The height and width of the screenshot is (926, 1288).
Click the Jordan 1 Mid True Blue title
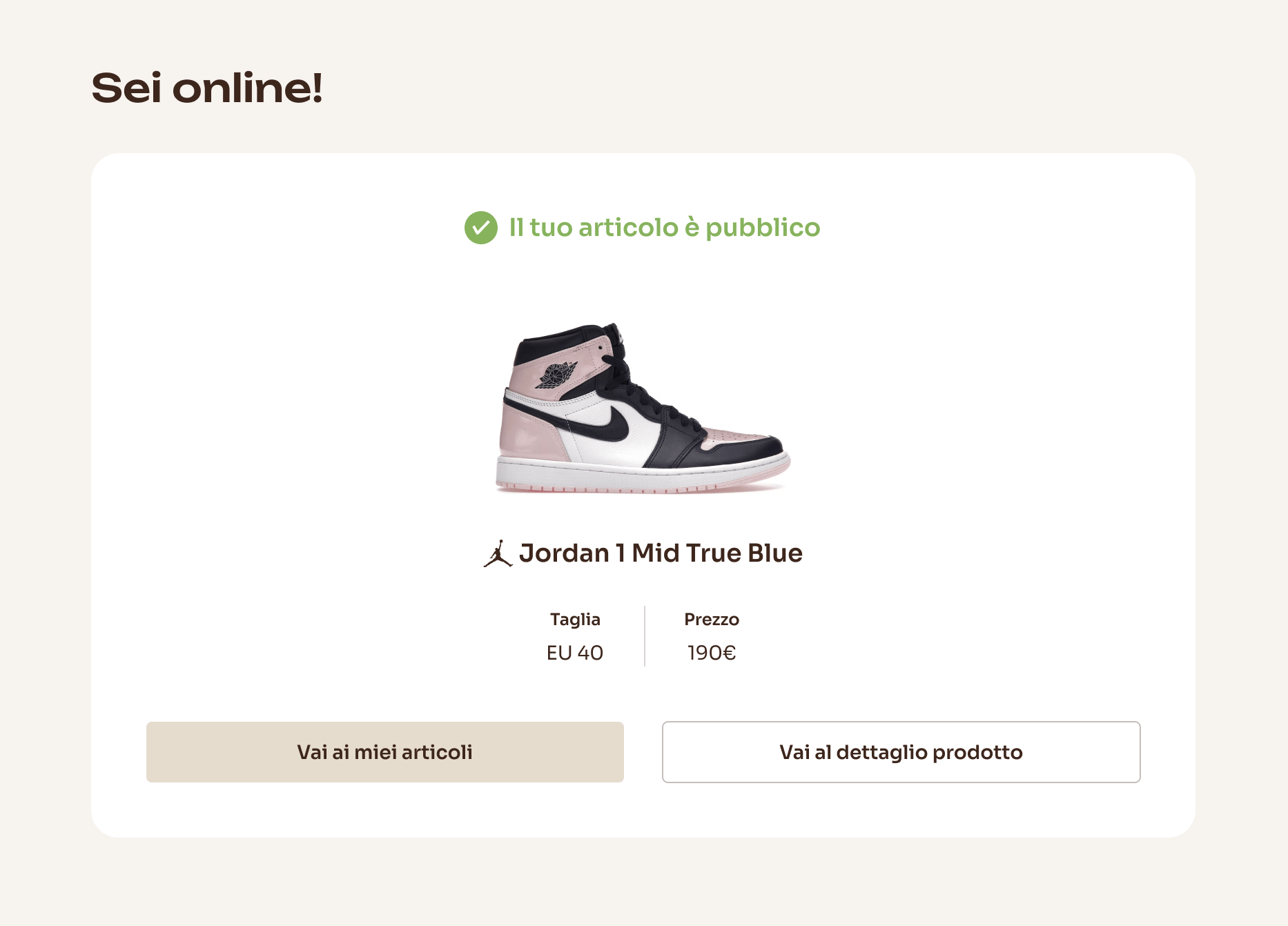coord(661,553)
